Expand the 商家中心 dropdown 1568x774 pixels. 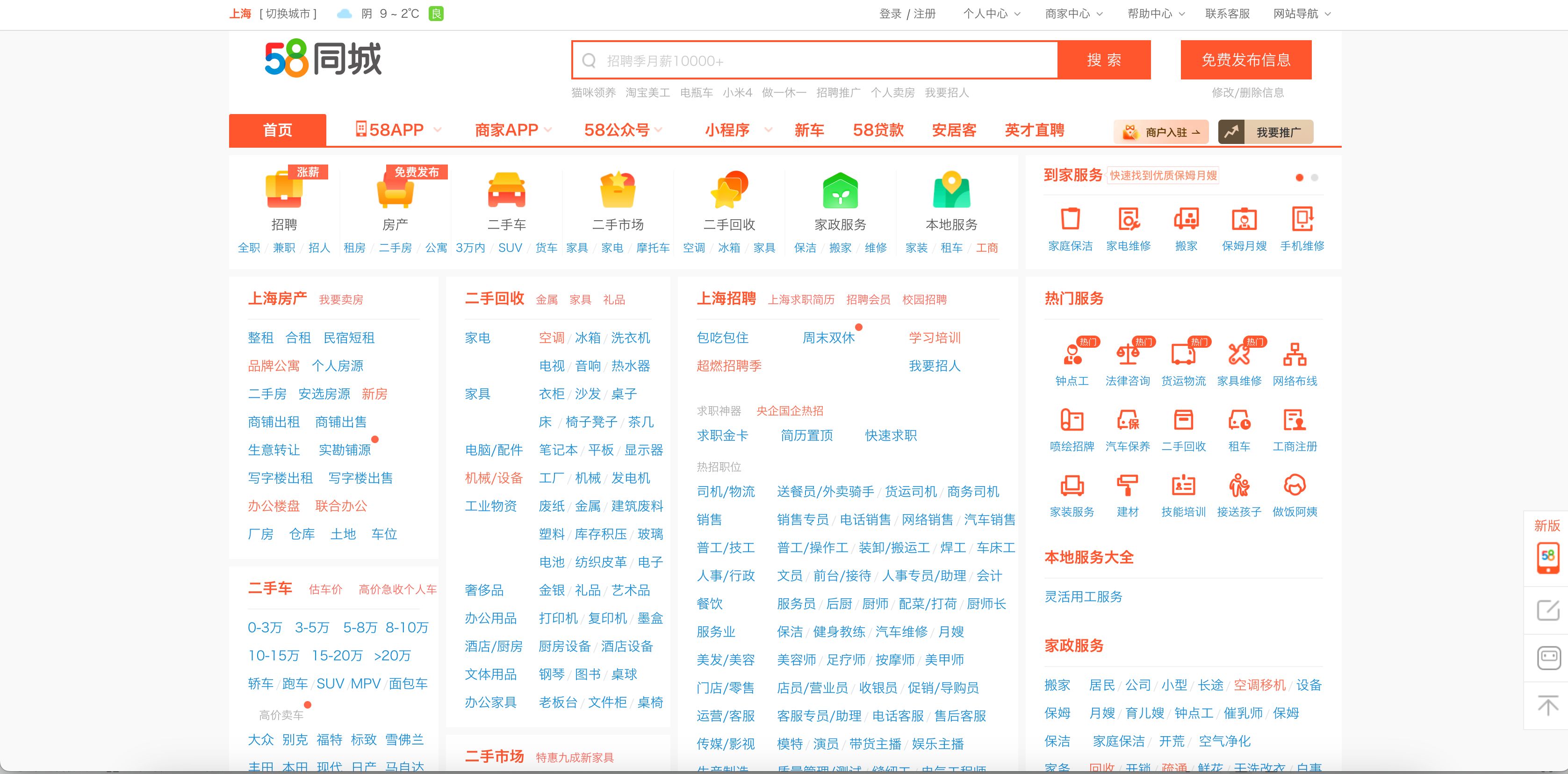[1074, 14]
